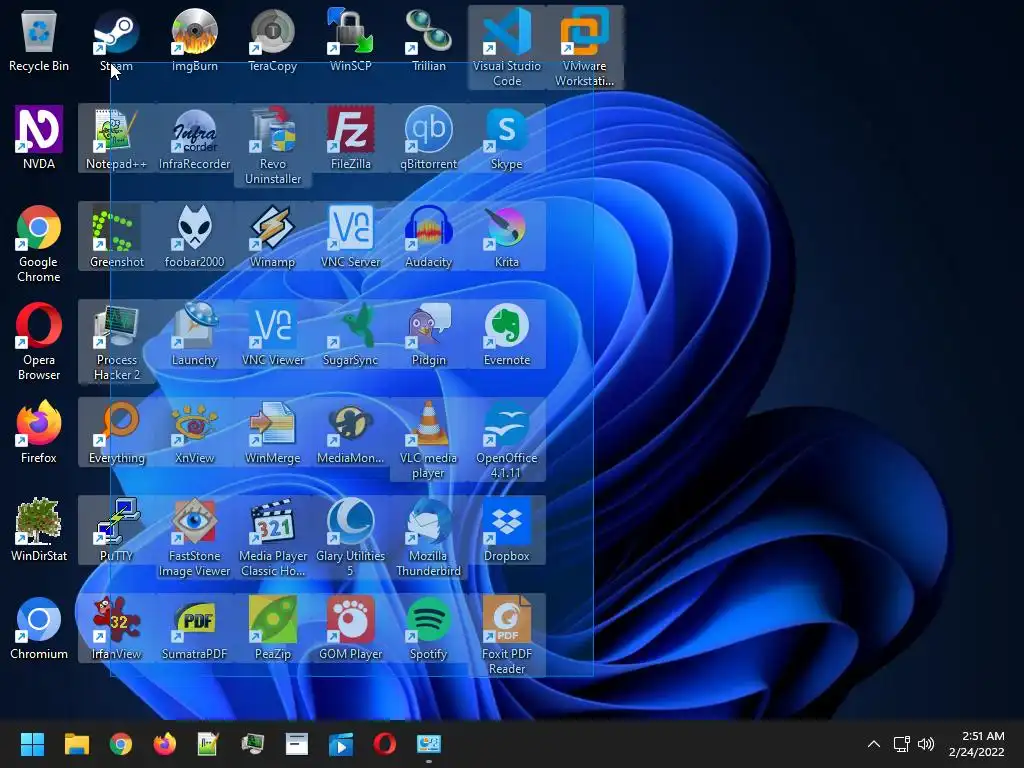
Task: Select the qBittorrent desktop shortcut
Action: click(428, 138)
